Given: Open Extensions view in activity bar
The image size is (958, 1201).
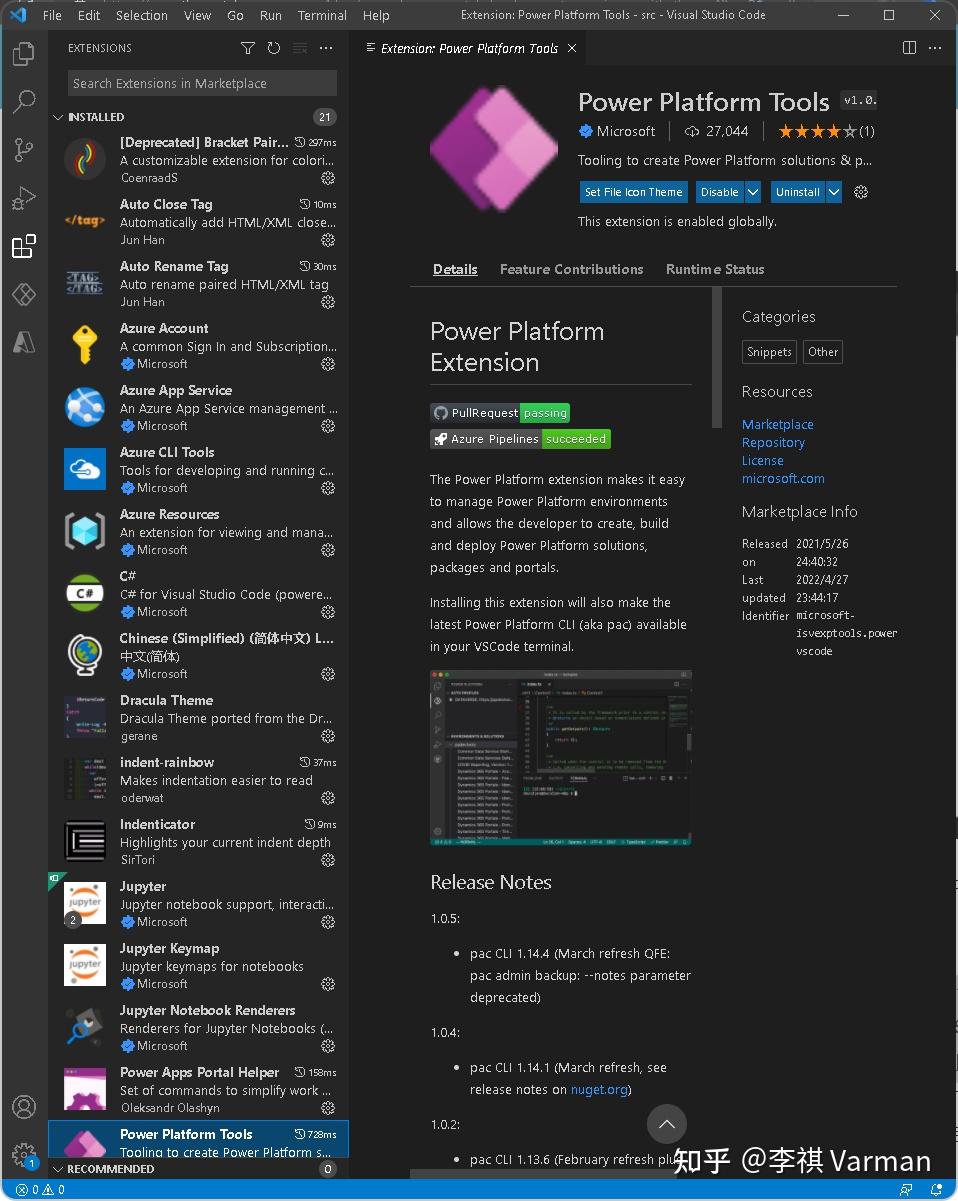Looking at the screenshot, I should [24, 246].
